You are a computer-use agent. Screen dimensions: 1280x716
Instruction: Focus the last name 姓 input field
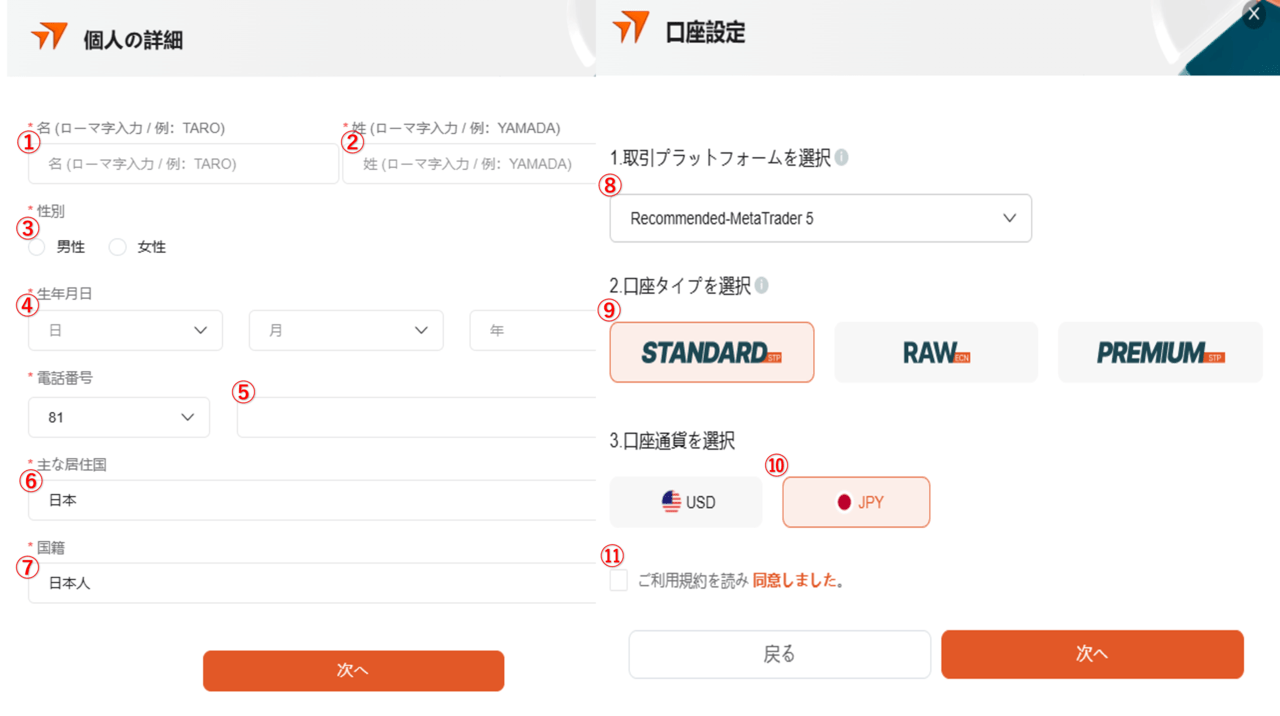coord(470,164)
